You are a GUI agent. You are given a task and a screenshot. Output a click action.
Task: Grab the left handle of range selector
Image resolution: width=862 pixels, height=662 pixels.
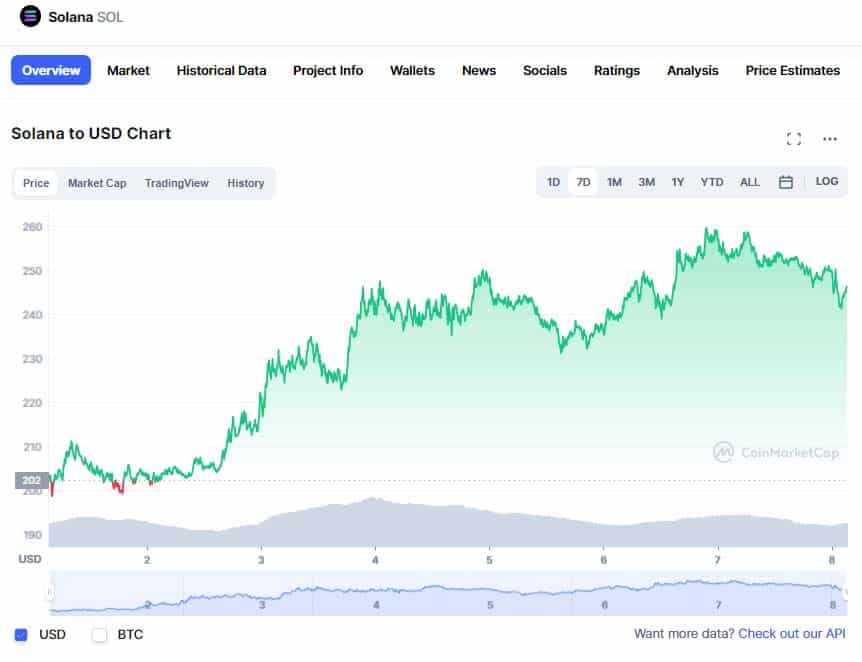[49, 593]
